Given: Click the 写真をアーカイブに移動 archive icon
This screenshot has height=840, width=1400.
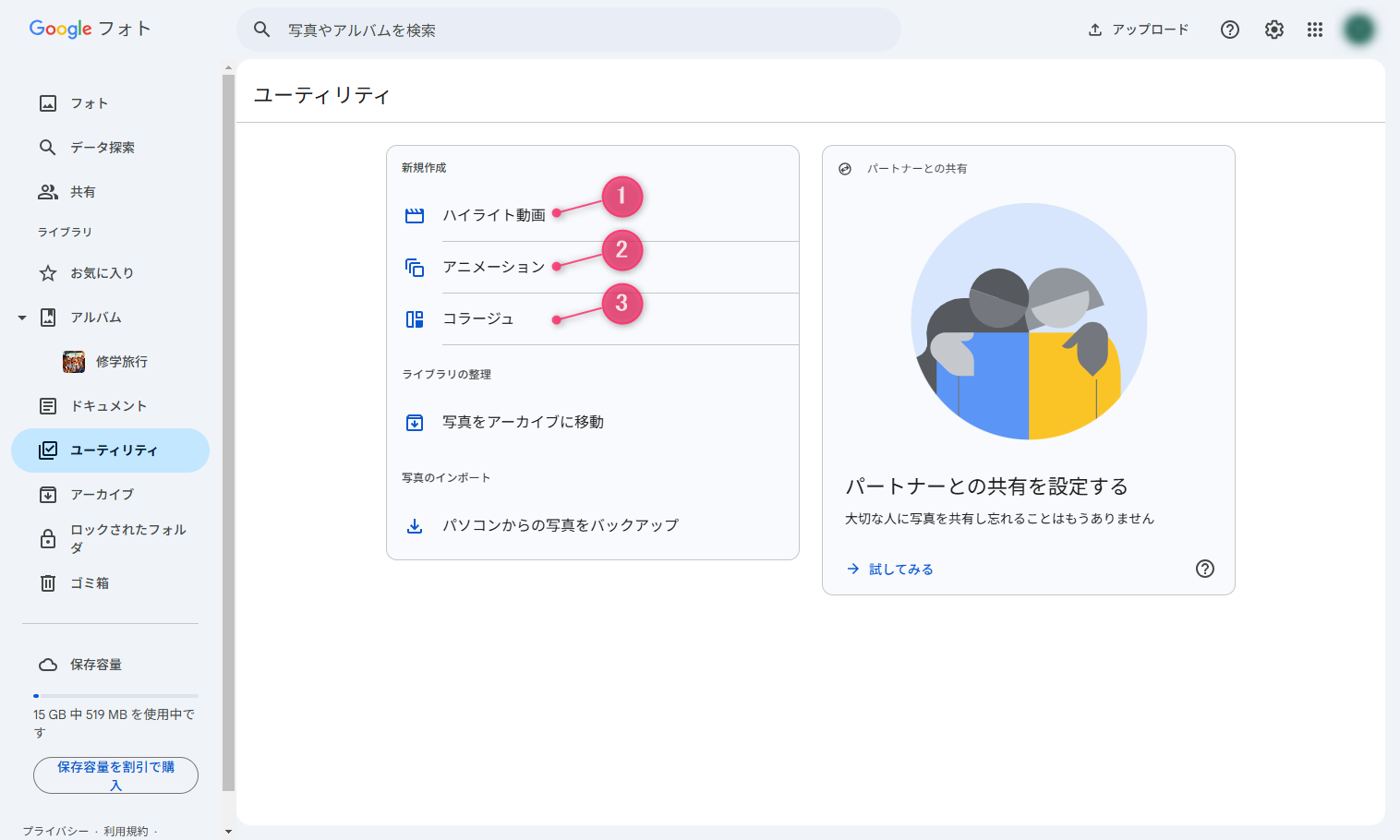Looking at the screenshot, I should (x=415, y=422).
